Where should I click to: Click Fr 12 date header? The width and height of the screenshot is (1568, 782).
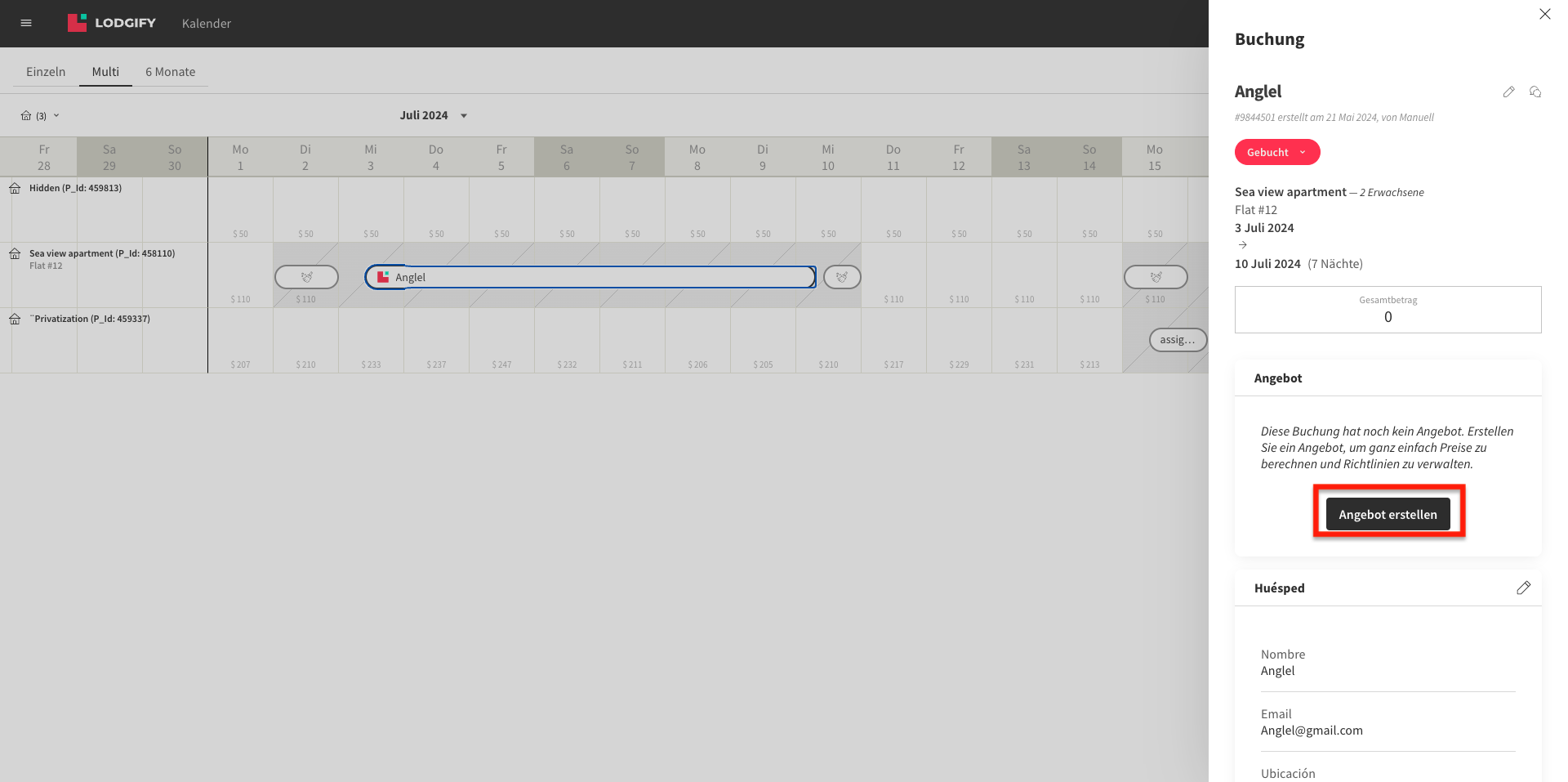959,157
